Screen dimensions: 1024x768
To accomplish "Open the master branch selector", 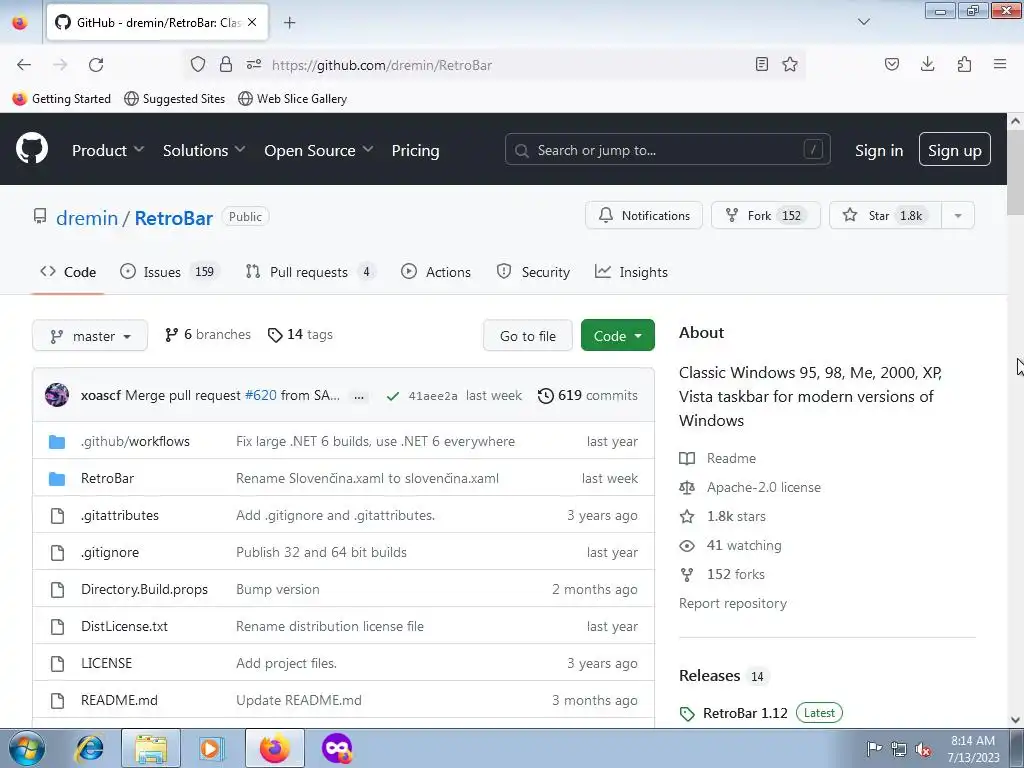I will coord(90,336).
